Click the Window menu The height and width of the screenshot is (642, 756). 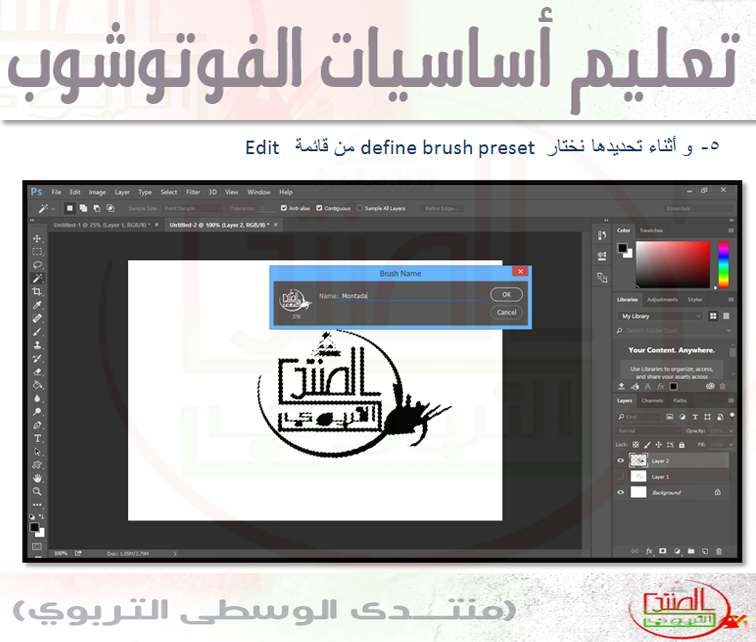(259, 192)
